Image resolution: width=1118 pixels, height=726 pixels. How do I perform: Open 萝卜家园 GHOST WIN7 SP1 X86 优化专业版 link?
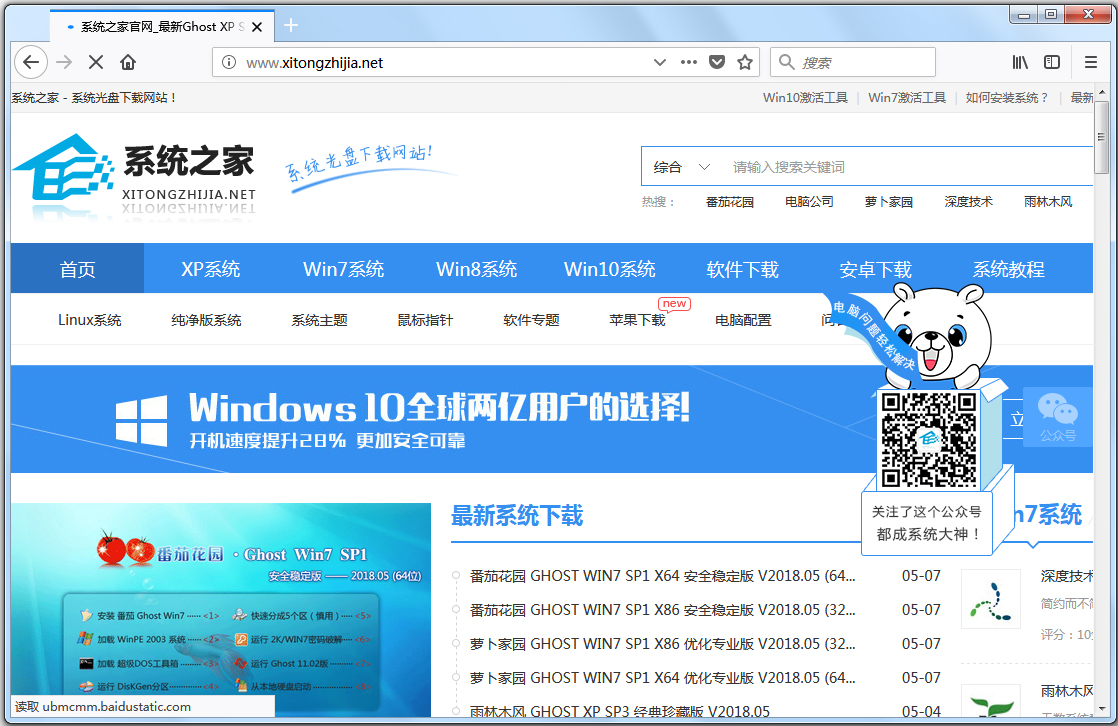[662, 643]
